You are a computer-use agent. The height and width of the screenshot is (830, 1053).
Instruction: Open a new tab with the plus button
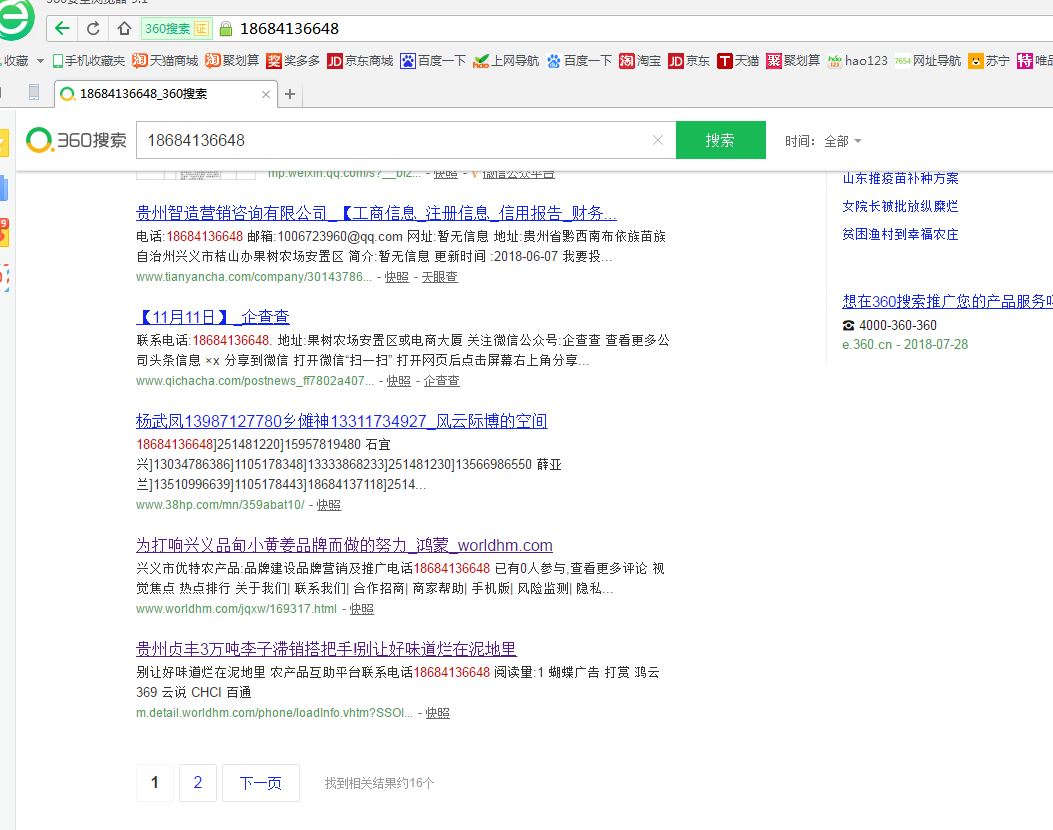coord(290,94)
